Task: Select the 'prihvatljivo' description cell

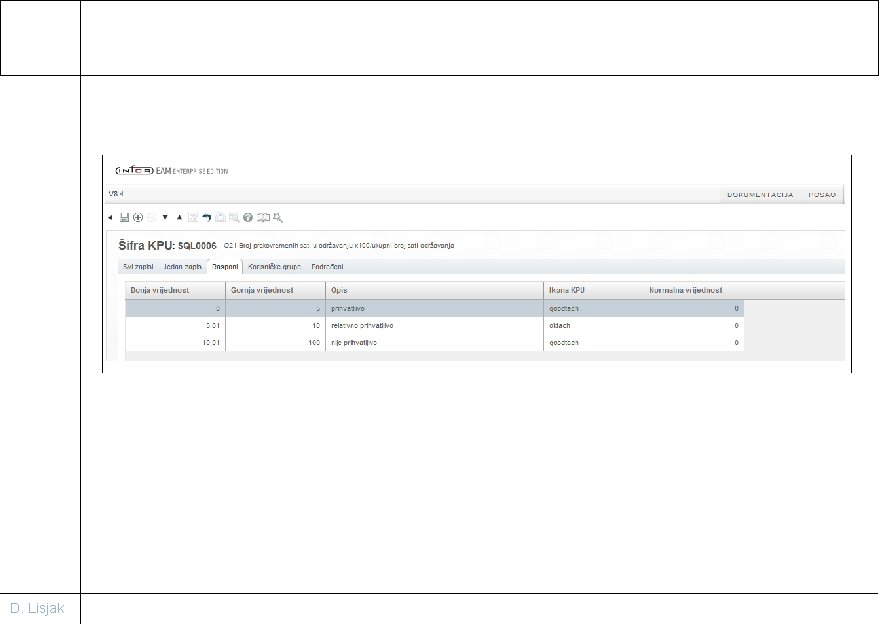Action: (x=434, y=308)
